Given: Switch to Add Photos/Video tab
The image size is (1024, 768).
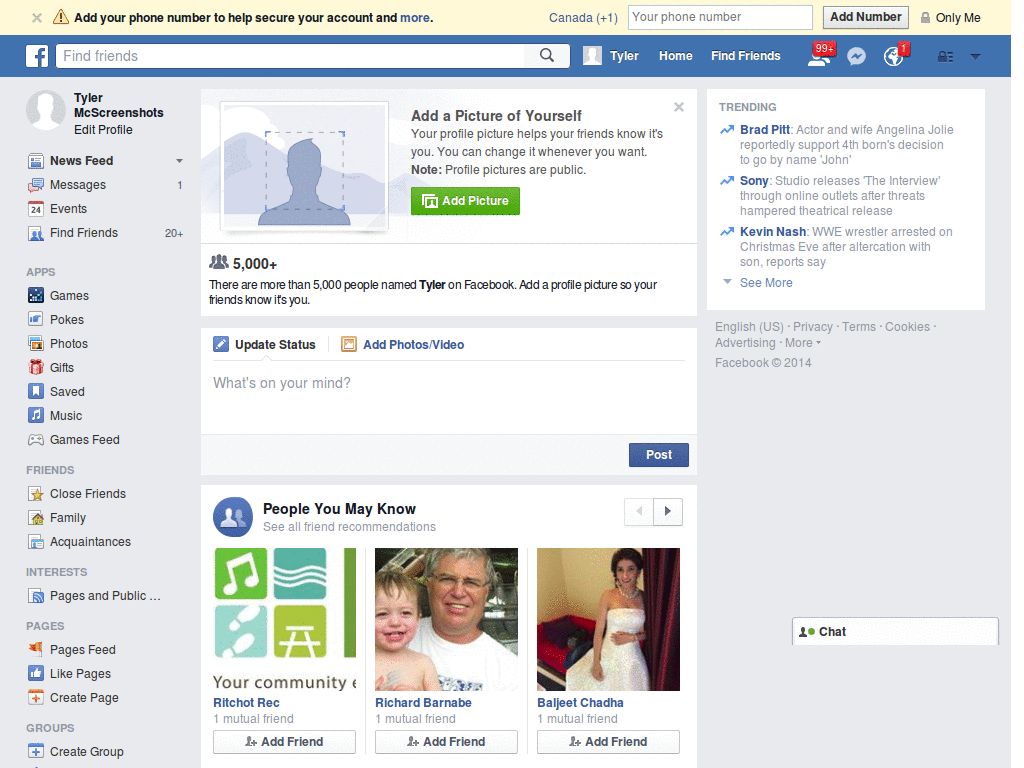Looking at the screenshot, I should 403,345.
